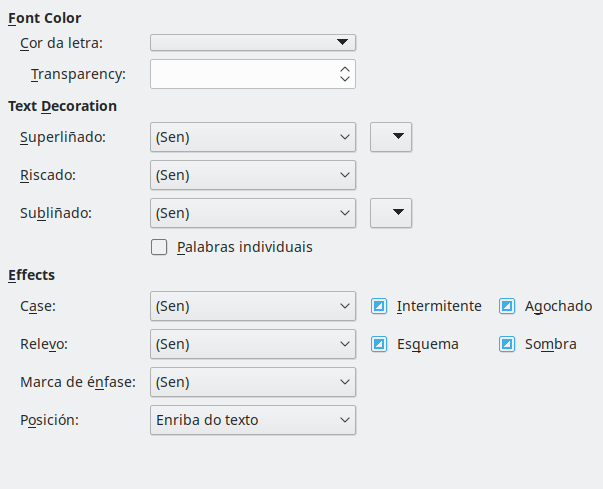
Task: Click the Intermitente label text
Action: coord(439,306)
